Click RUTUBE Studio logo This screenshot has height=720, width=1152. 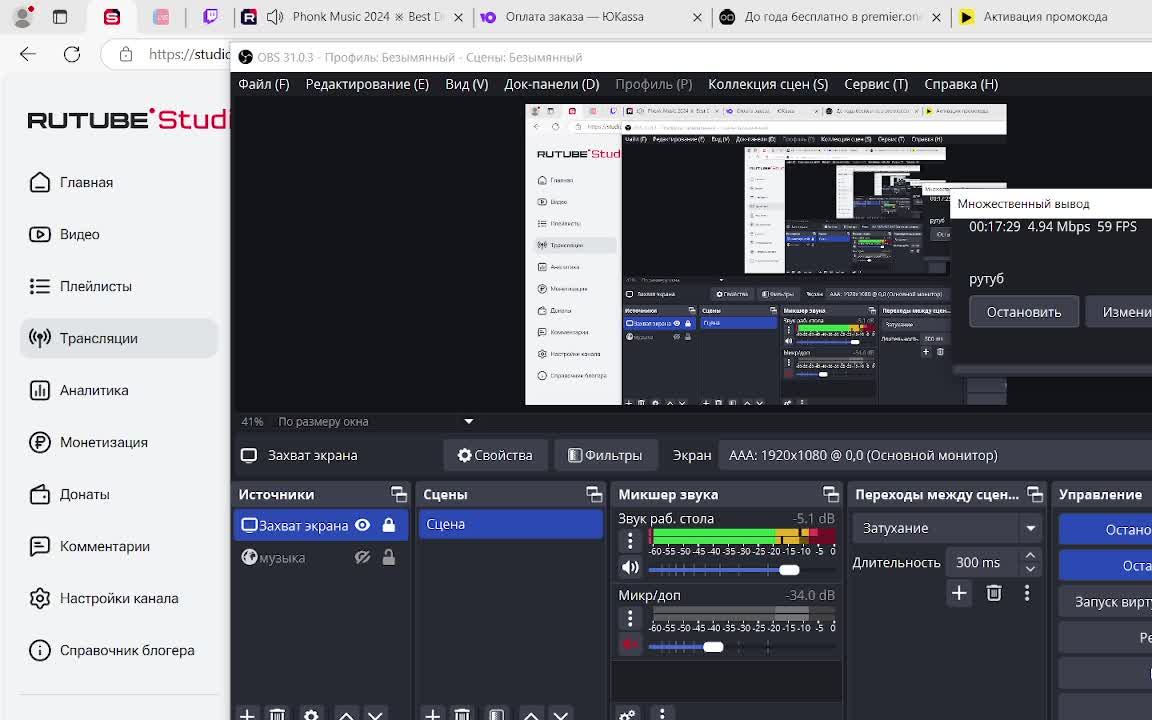pyautogui.click(x=129, y=119)
